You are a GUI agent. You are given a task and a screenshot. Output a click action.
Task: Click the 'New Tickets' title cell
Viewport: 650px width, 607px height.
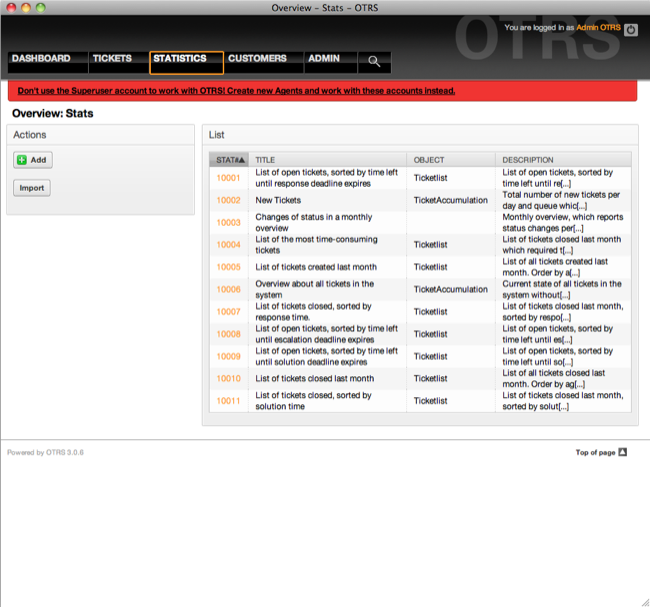click(278, 200)
